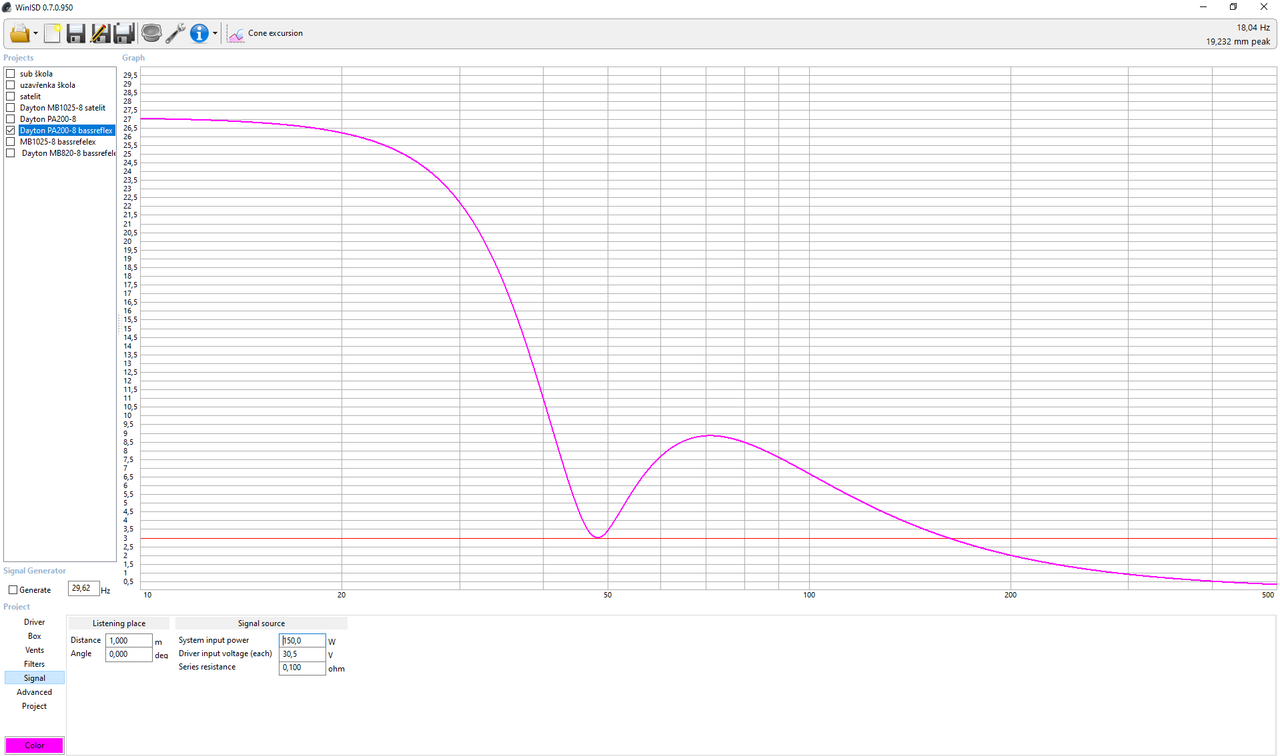Click the listening Angle field
This screenshot has height=756, width=1280.
(x=129, y=654)
